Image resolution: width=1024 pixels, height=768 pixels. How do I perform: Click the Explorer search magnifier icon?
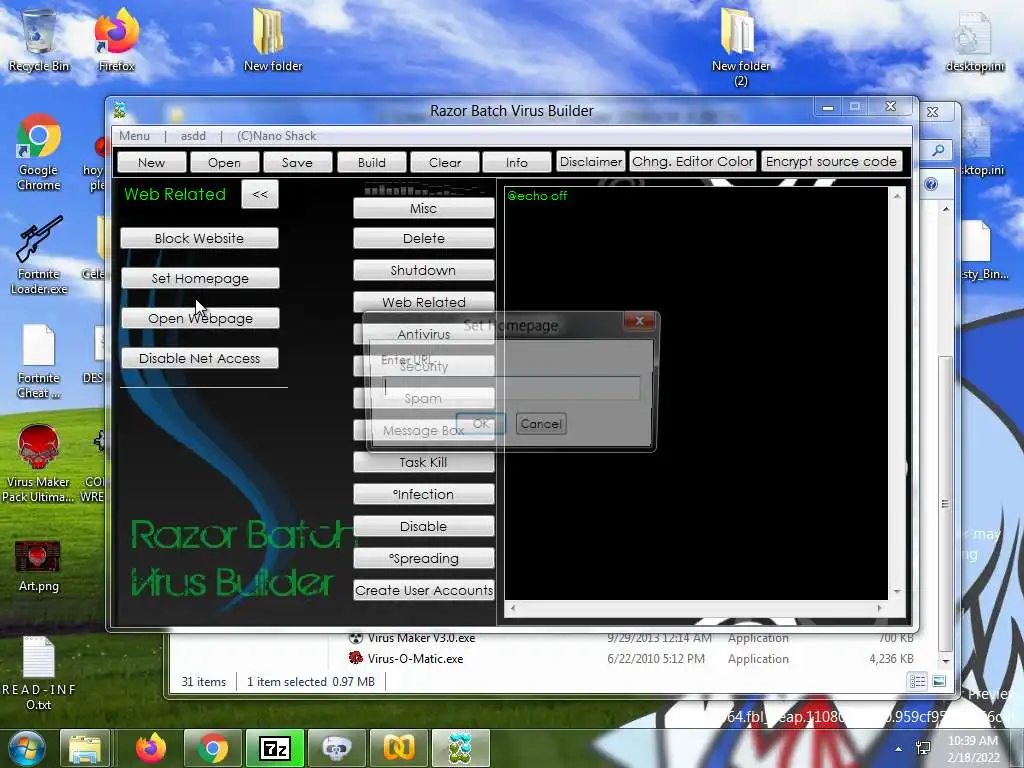(938, 151)
